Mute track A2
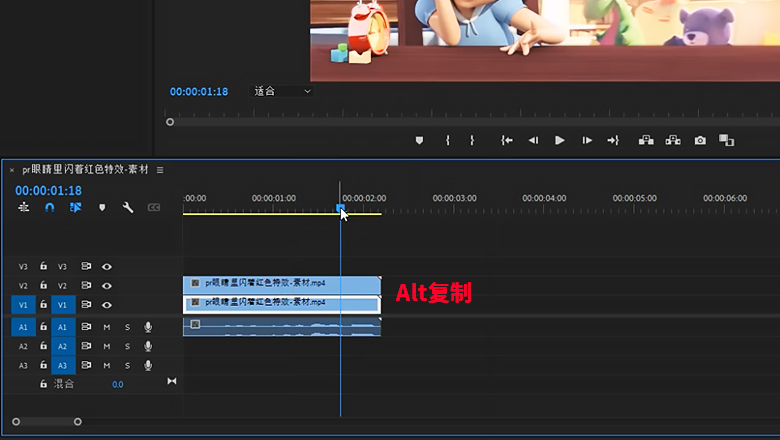Screen dimensions: 780x440 click(106, 347)
